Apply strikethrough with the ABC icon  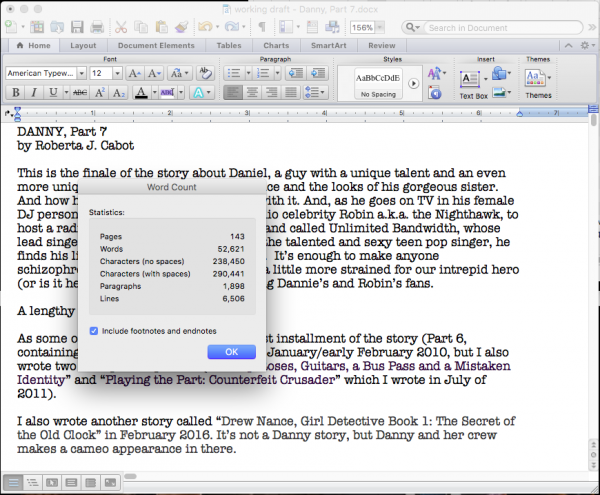(80, 93)
